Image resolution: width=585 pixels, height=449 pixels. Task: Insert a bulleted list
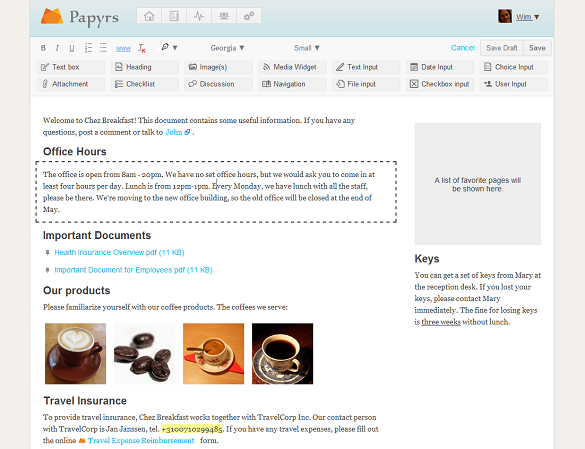click(x=103, y=48)
